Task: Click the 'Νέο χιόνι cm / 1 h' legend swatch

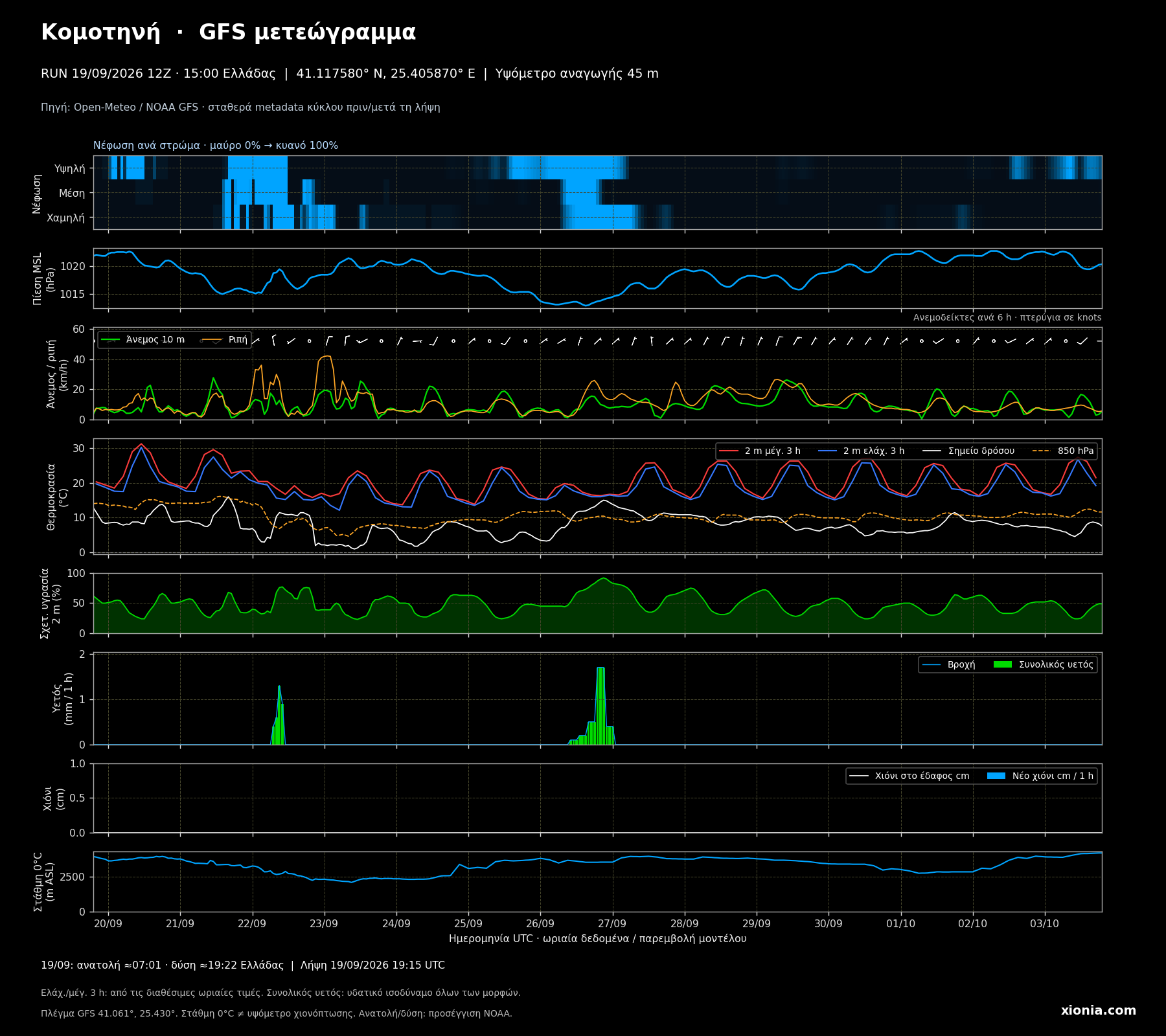Action: pyautogui.click(x=996, y=776)
